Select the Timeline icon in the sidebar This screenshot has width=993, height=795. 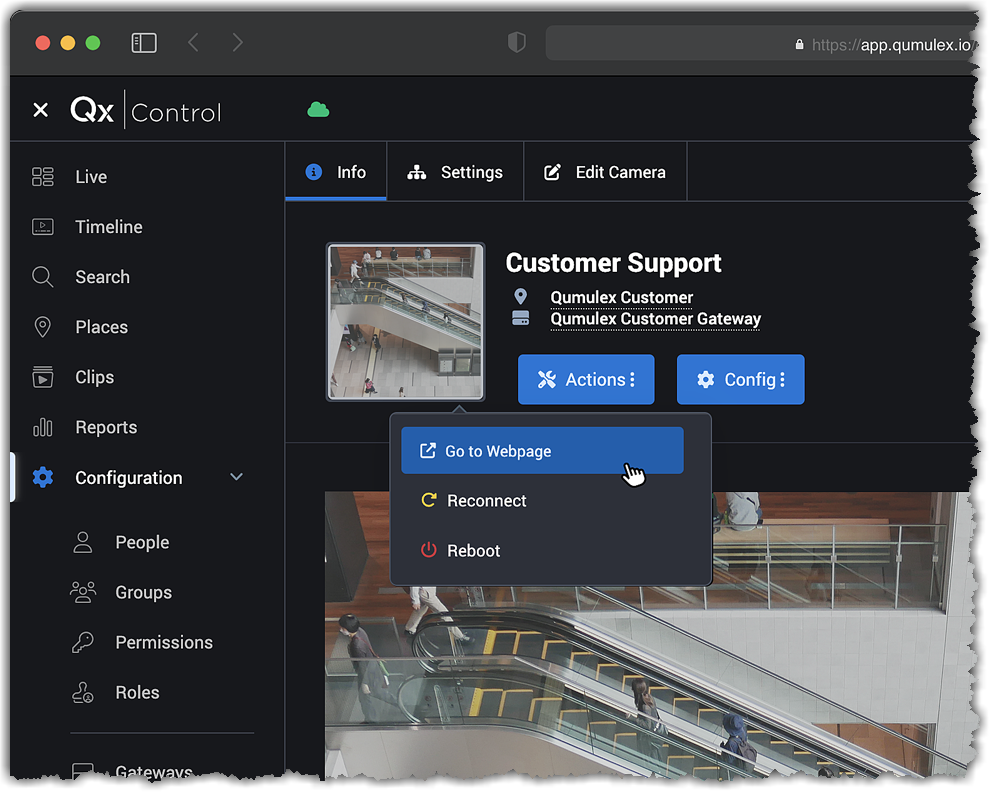[43, 226]
